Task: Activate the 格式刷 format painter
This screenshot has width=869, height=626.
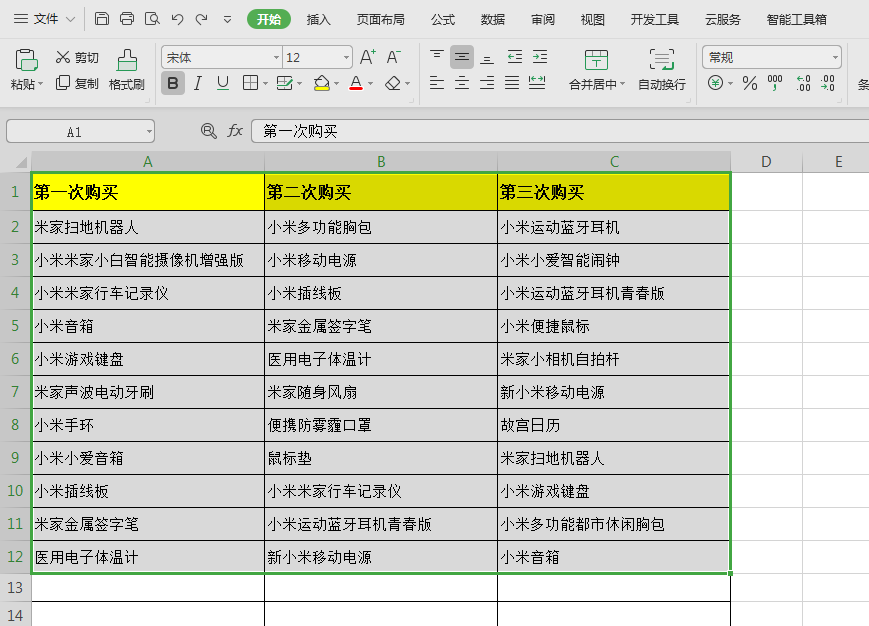Action: tap(126, 70)
